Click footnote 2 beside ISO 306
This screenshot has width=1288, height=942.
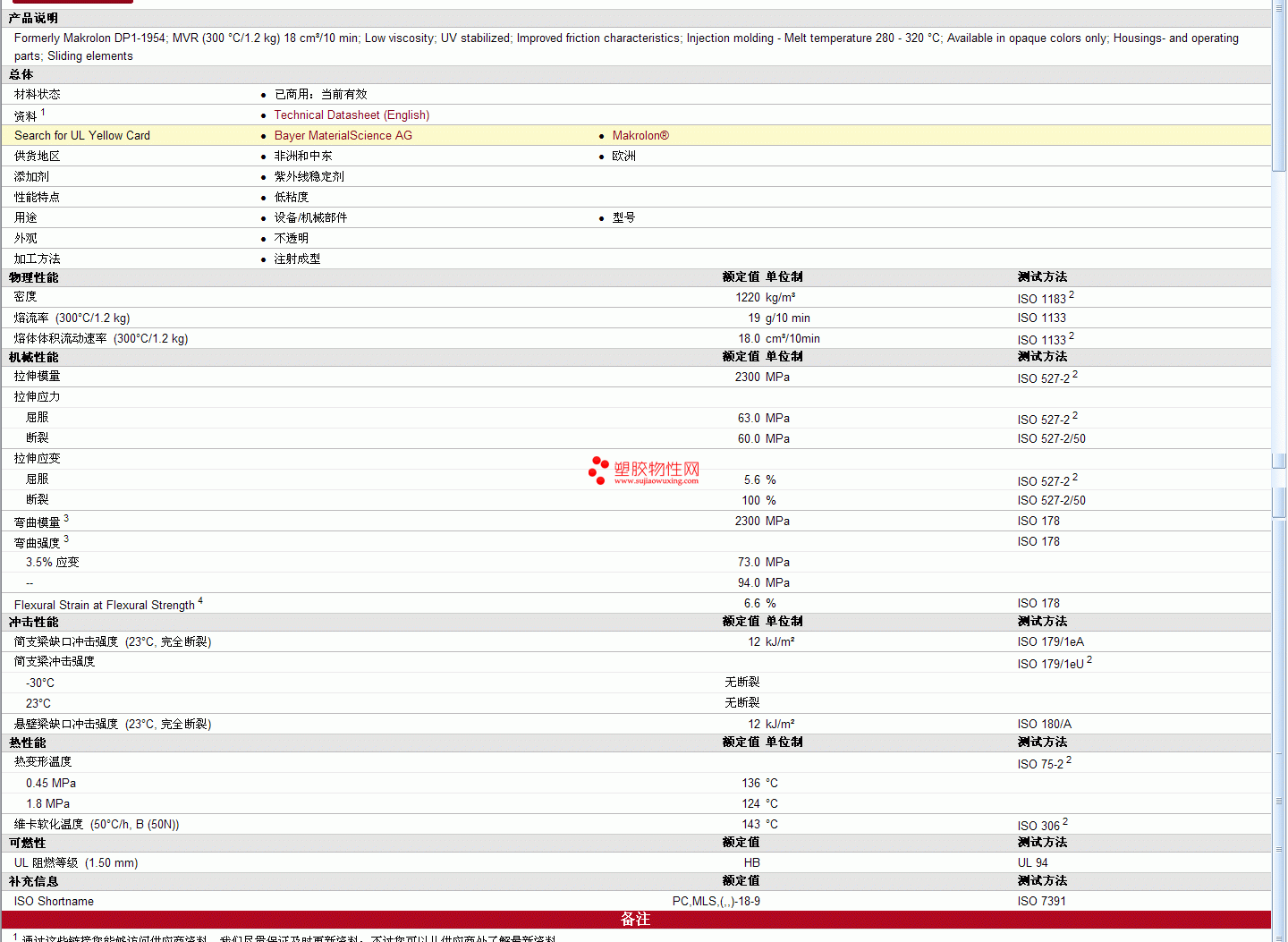pos(1065,821)
